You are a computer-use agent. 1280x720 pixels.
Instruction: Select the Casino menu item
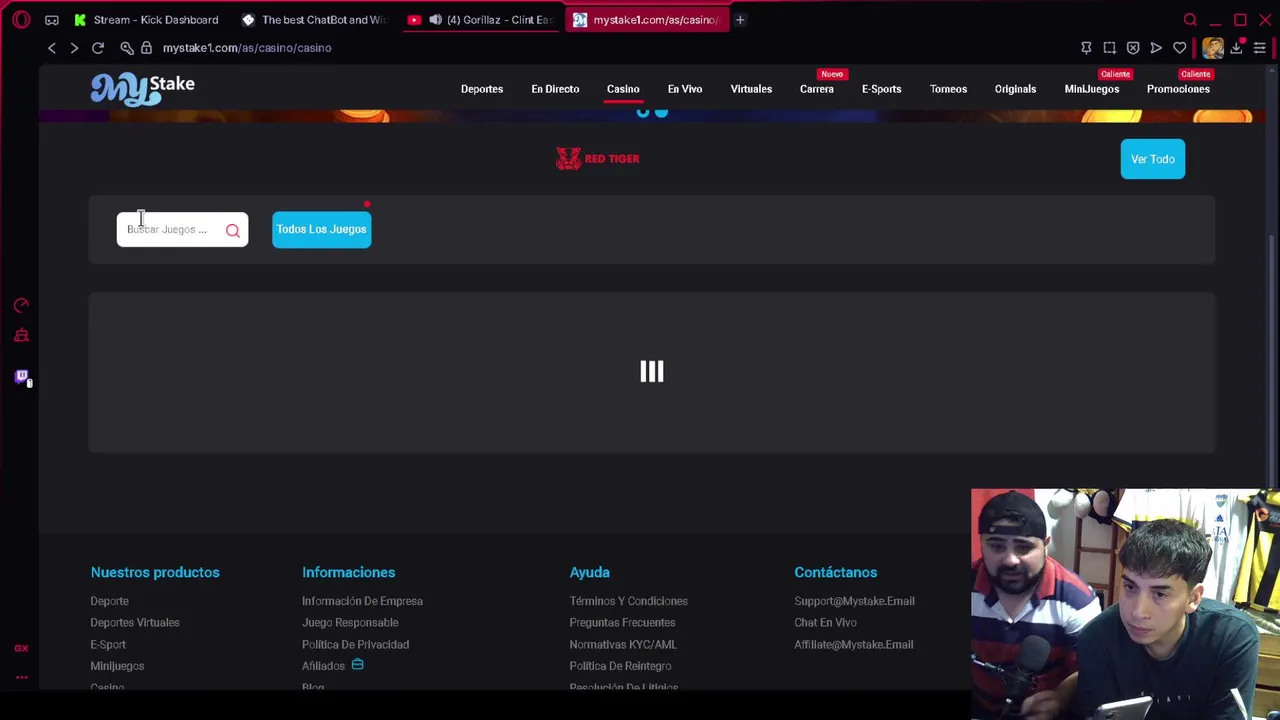point(623,89)
